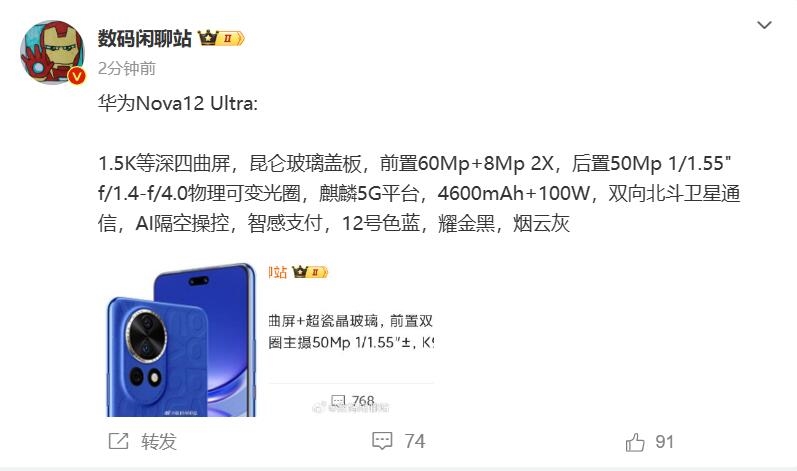Click the 768 comment icon in image

point(338,401)
